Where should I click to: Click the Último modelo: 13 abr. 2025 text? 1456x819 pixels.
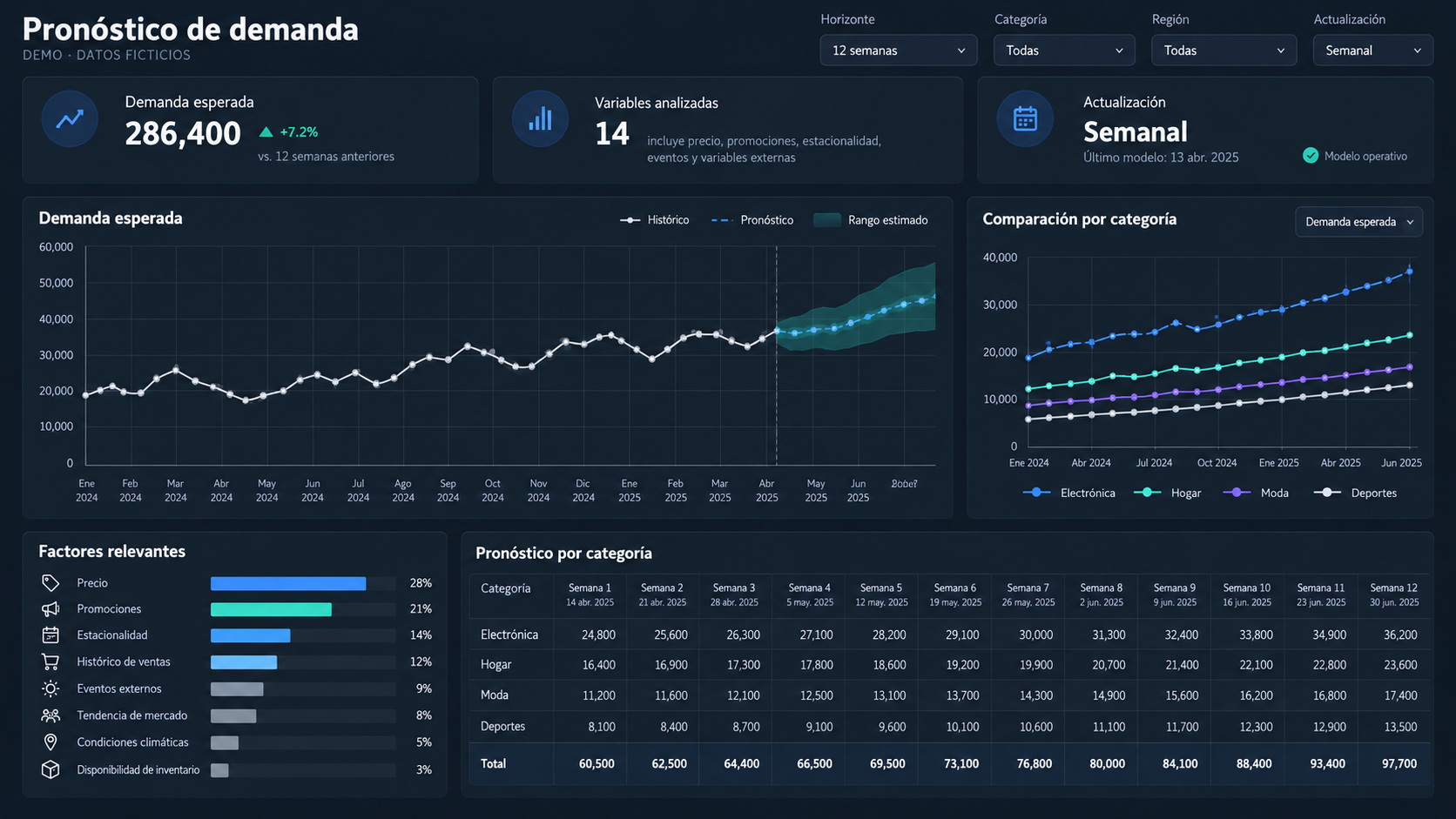(x=1161, y=158)
